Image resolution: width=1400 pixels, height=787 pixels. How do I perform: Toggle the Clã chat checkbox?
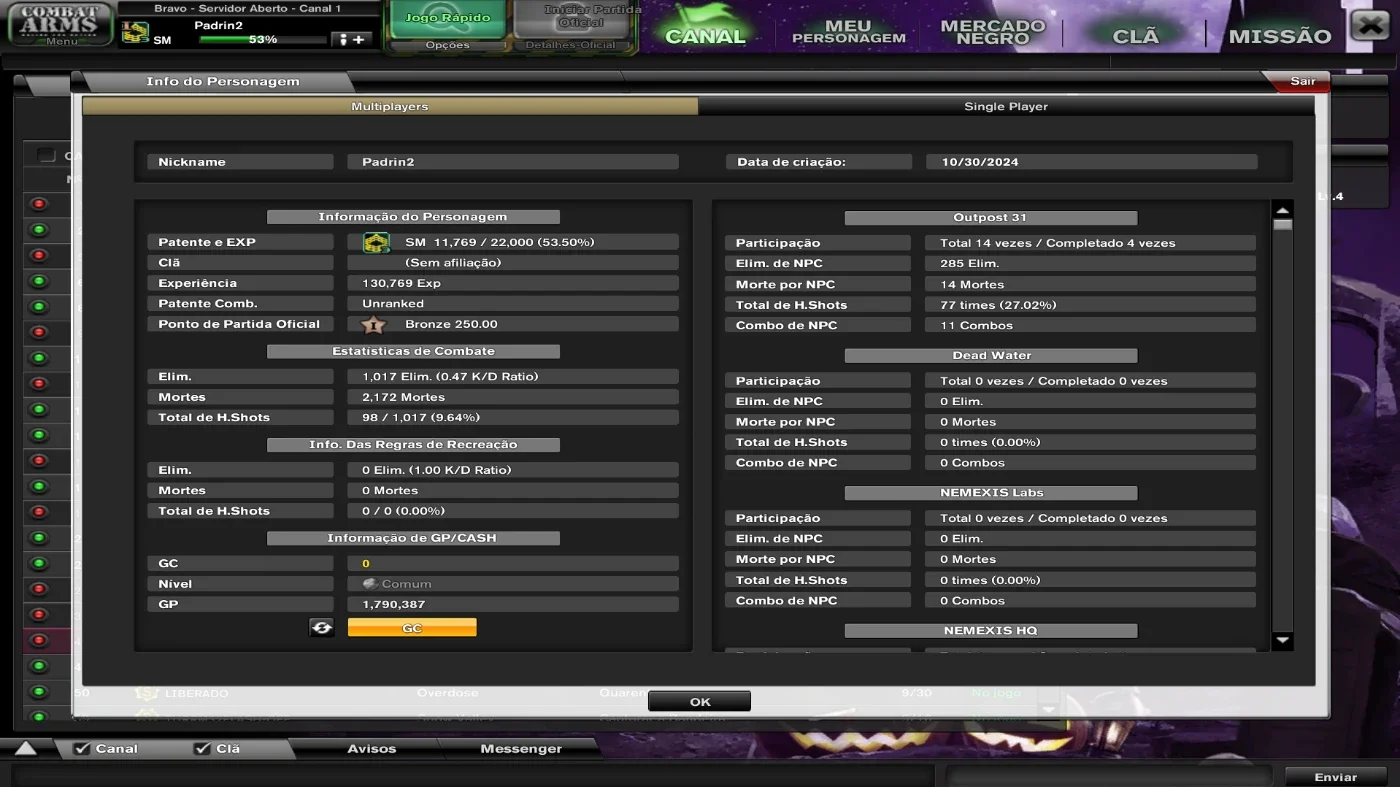pyautogui.click(x=202, y=748)
